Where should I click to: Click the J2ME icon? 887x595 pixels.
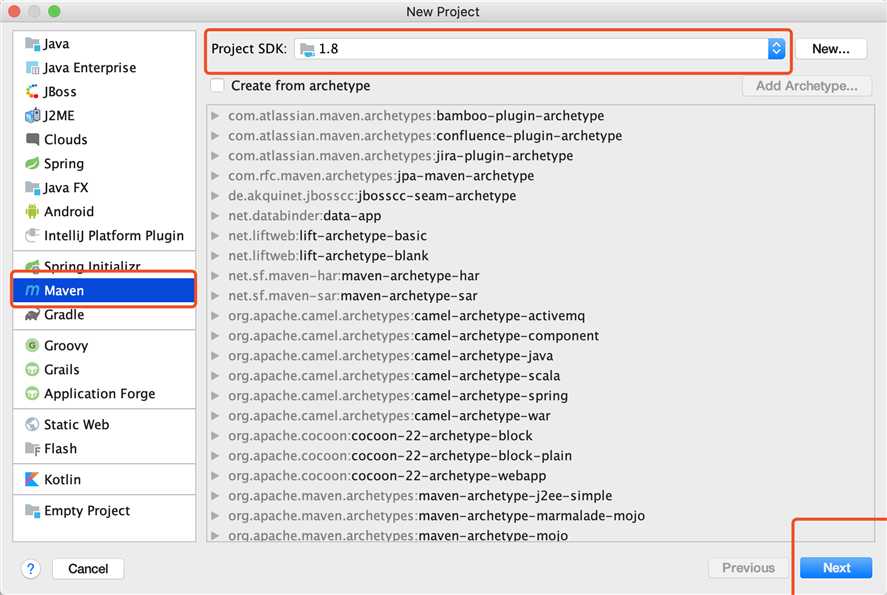coord(32,115)
